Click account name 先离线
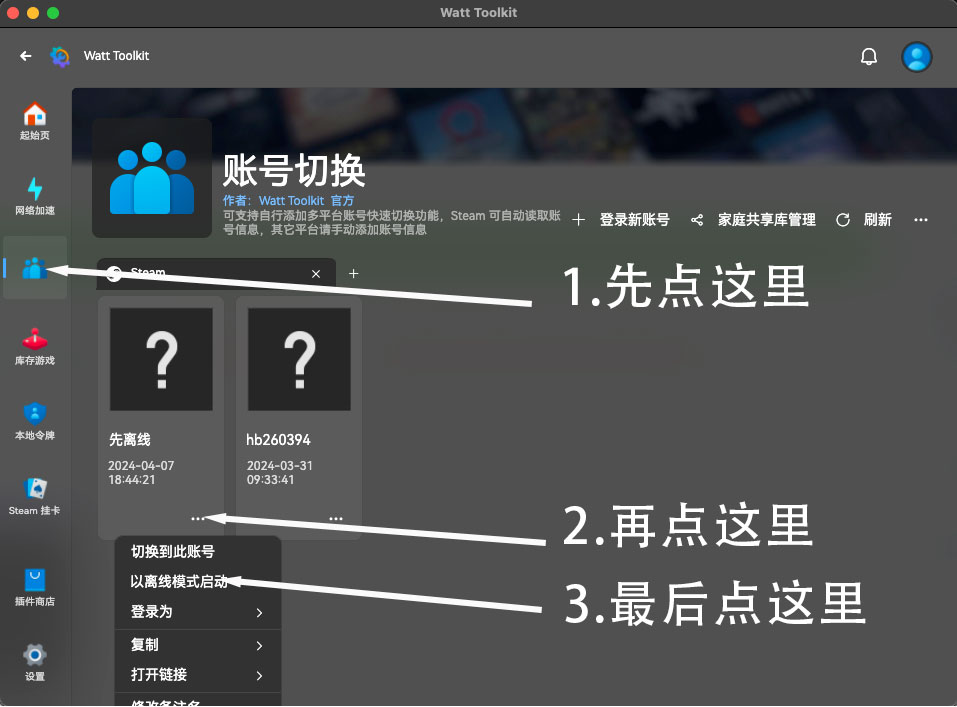Image resolution: width=957 pixels, height=707 pixels. 129,440
